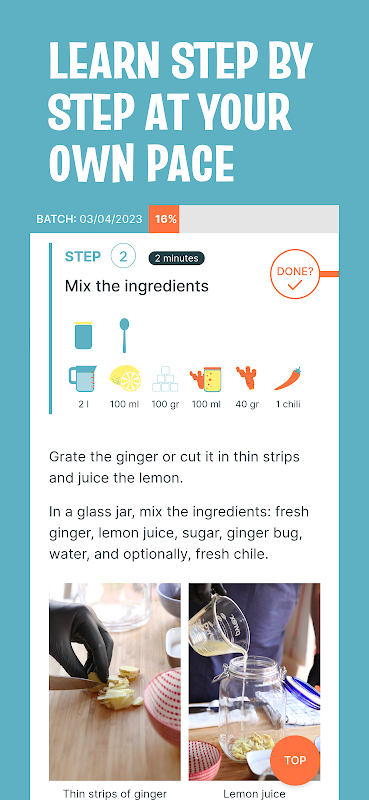Tap the sugar cubes 100 gr icon
Viewport: 369px width, 800px height.
164,379
